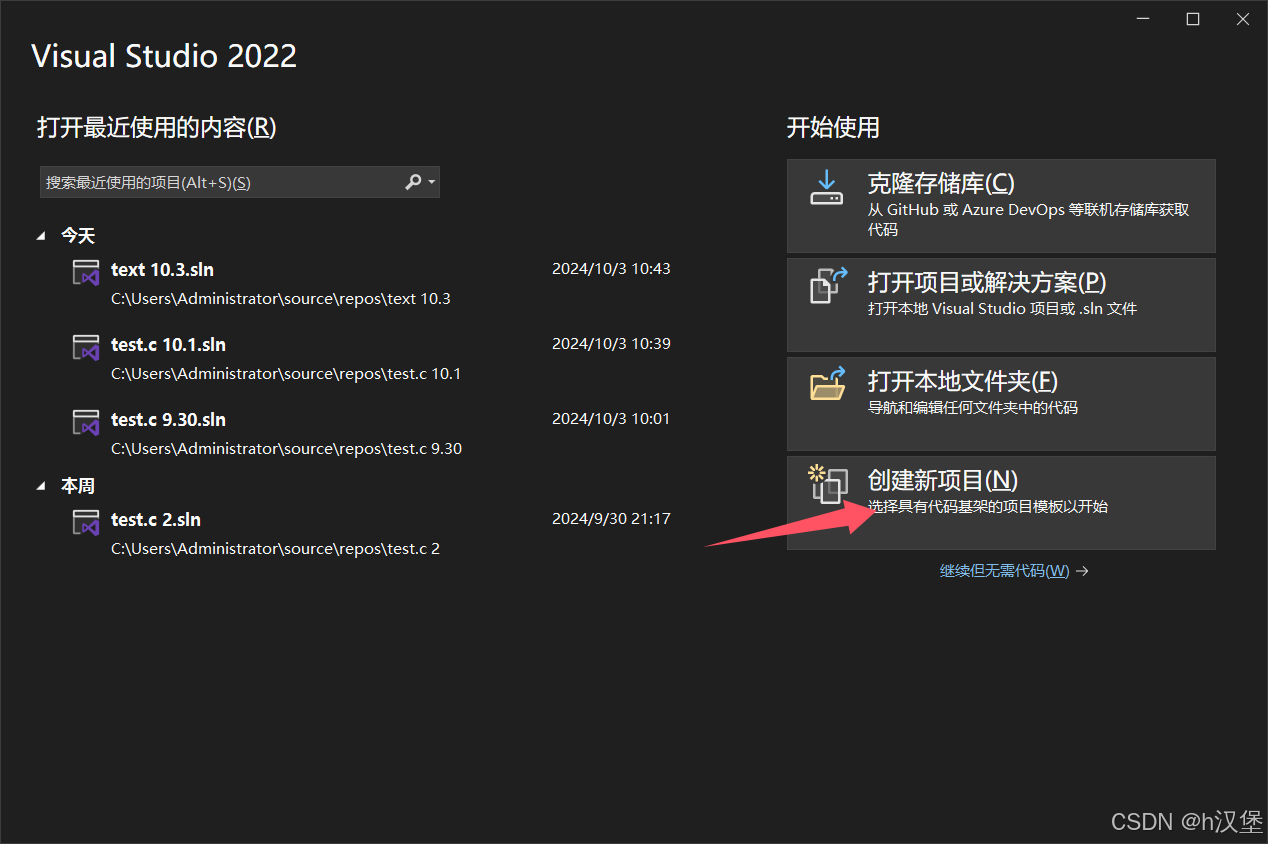Image resolution: width=1268 pixels, height=844 pixels.
Task: Choose 打开本地文件夹(F)
Action: (1001, 404)
